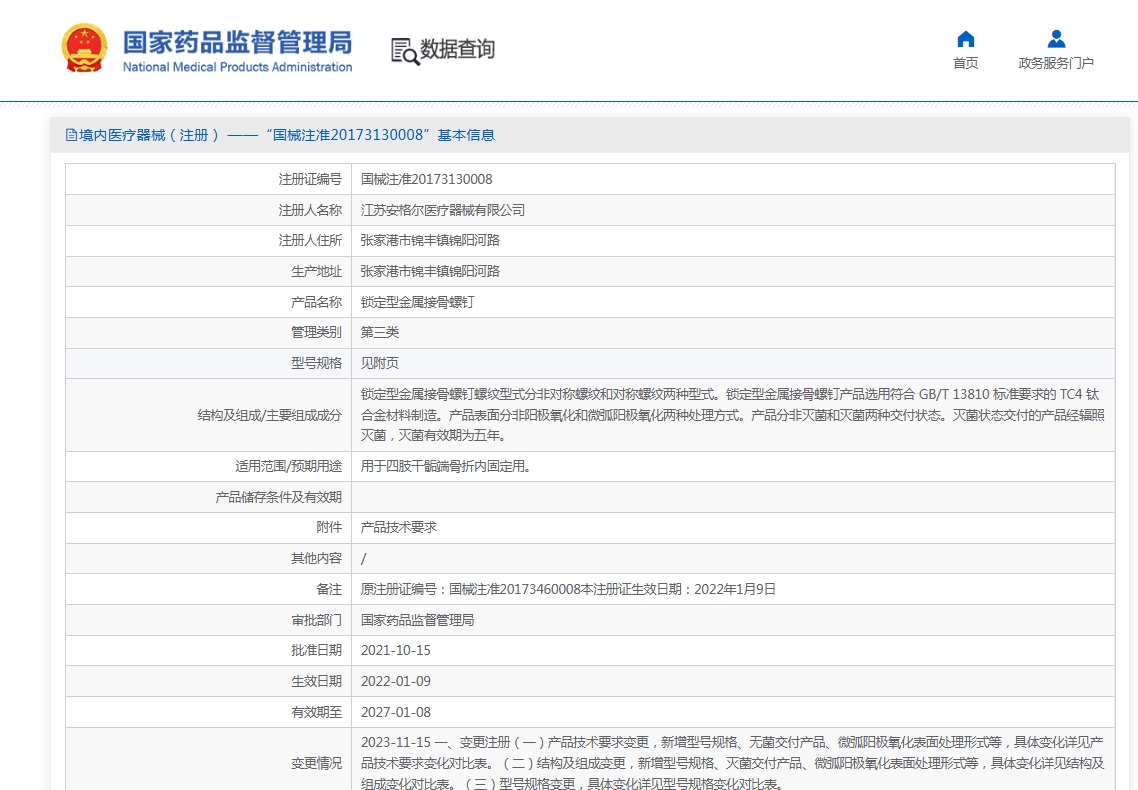Image resolution: width=1138 pixels, height=790 pixels.
Task: Open the 政务服务门户 text link
Action: (1056, 63)
